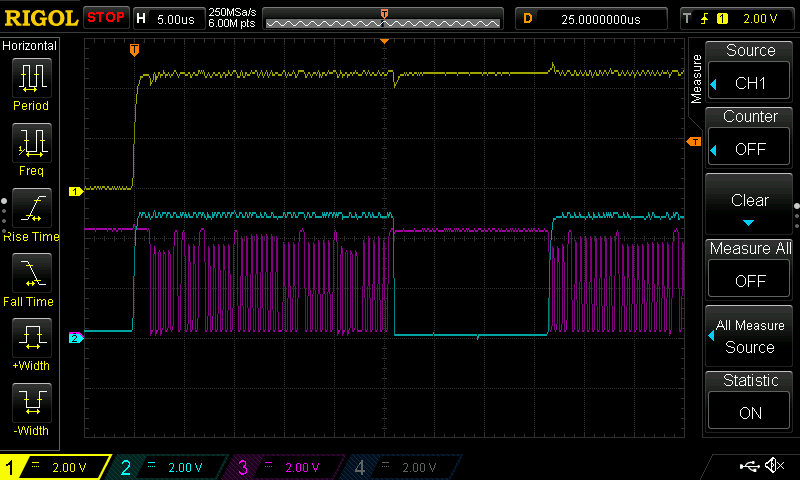Click the waveform memory position bar
800x480 pixels.
(384, 19)
